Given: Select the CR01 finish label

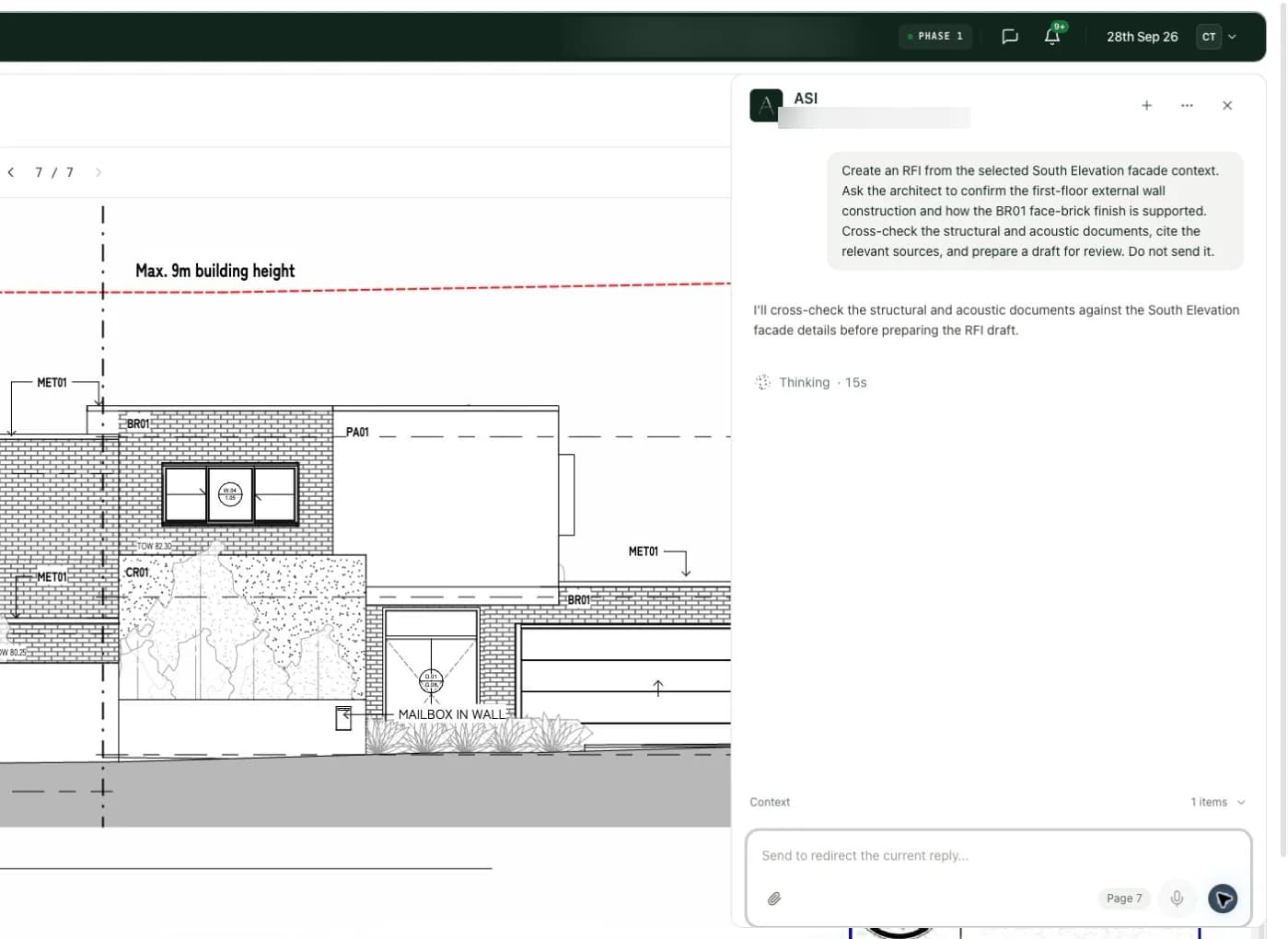Looking at the screenshot, I should [137, 573].
